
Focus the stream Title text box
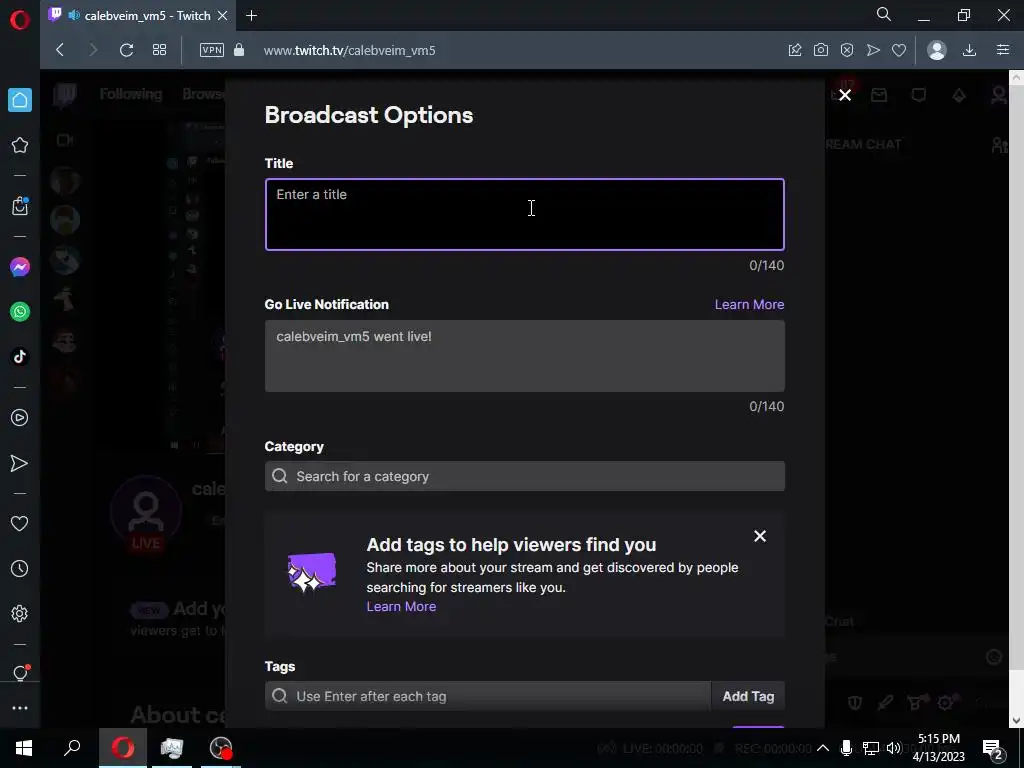pyautogui.click(x=524, y=214)
